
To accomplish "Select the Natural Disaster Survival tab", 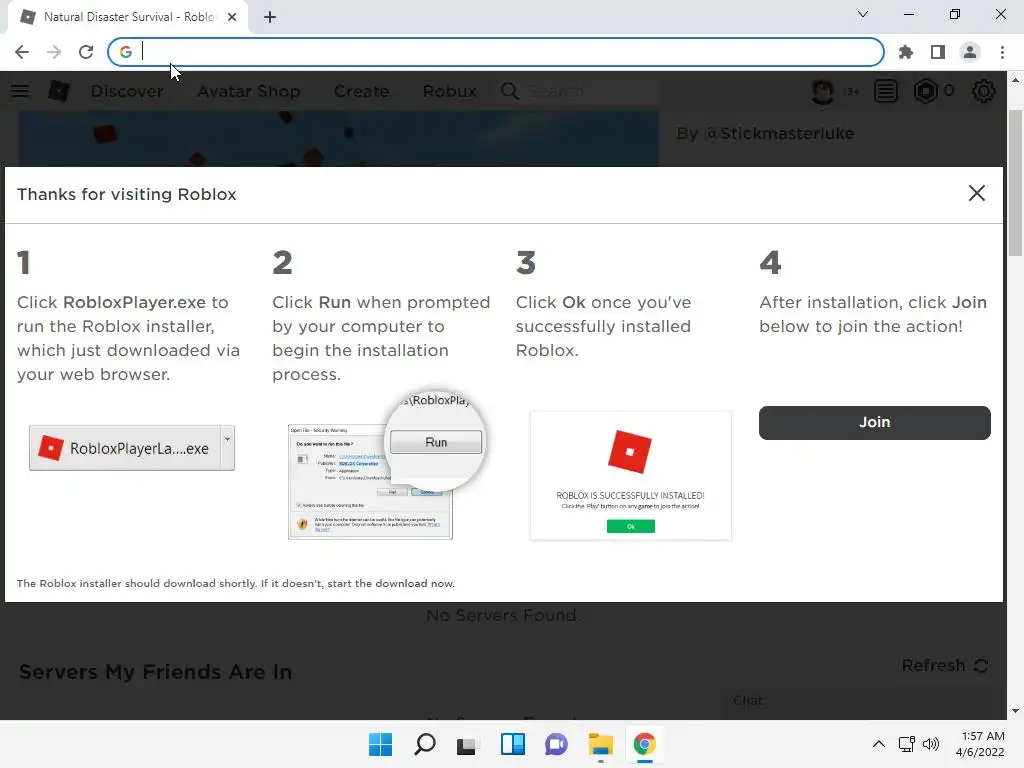I will click(128, 17).
